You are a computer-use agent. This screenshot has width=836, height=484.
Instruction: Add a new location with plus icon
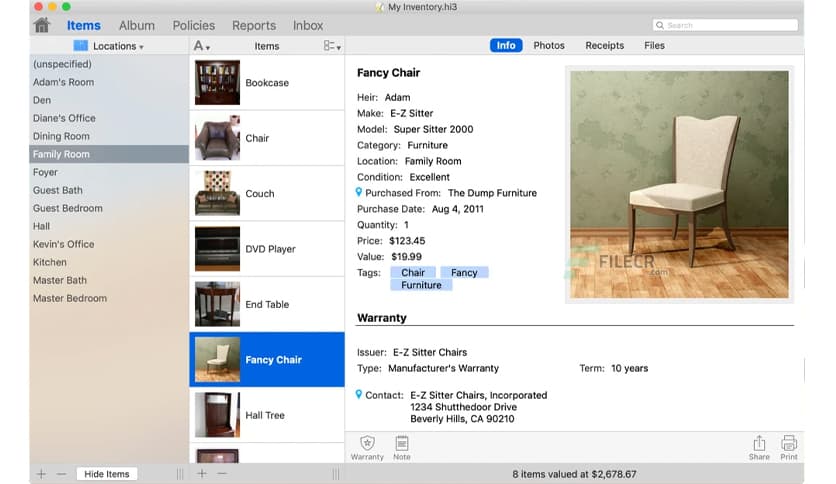pyautogui.click(x=41, y=473)
